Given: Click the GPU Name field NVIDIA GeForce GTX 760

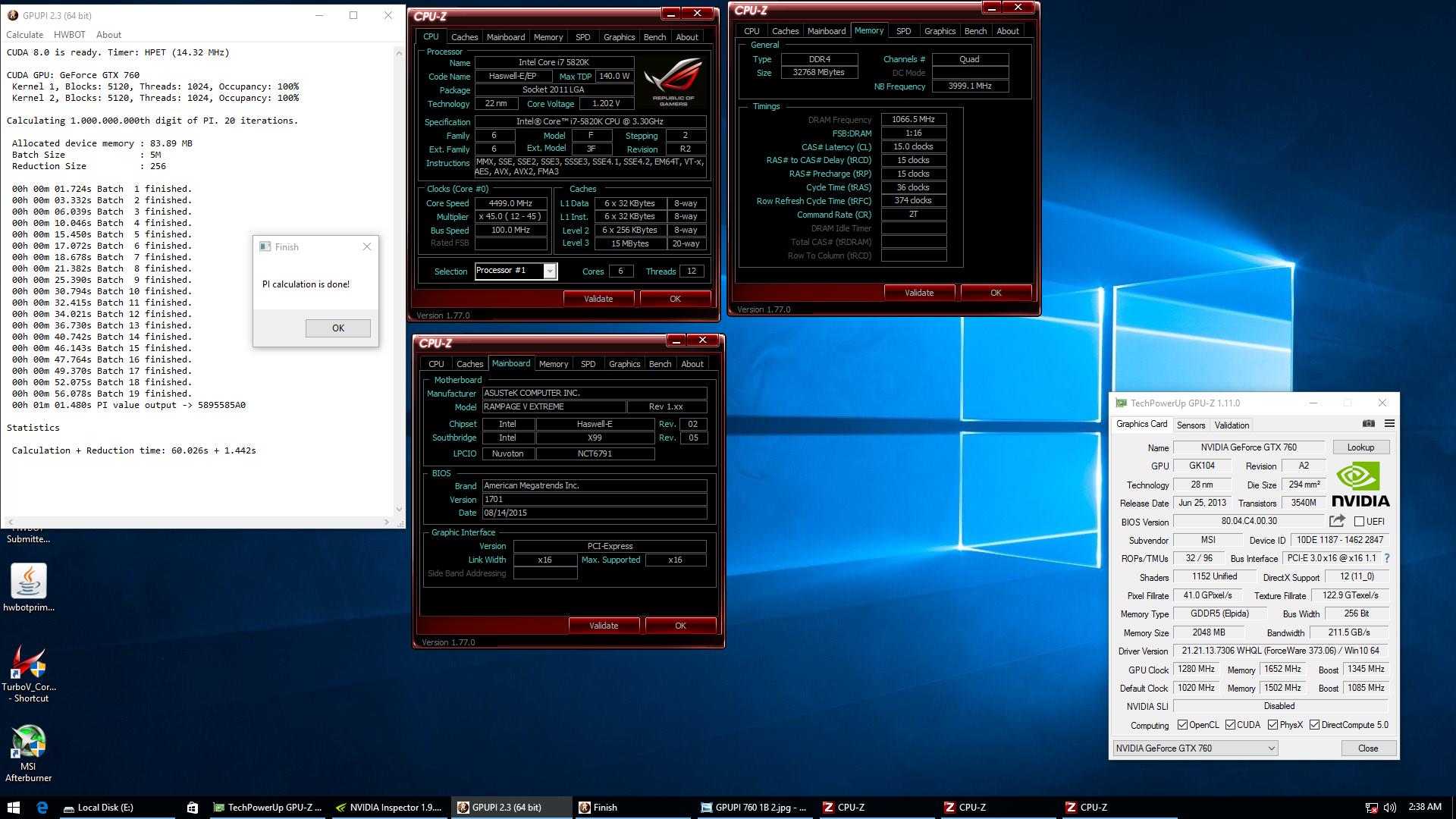Looking at the screenshot, I should (1248, 447).
